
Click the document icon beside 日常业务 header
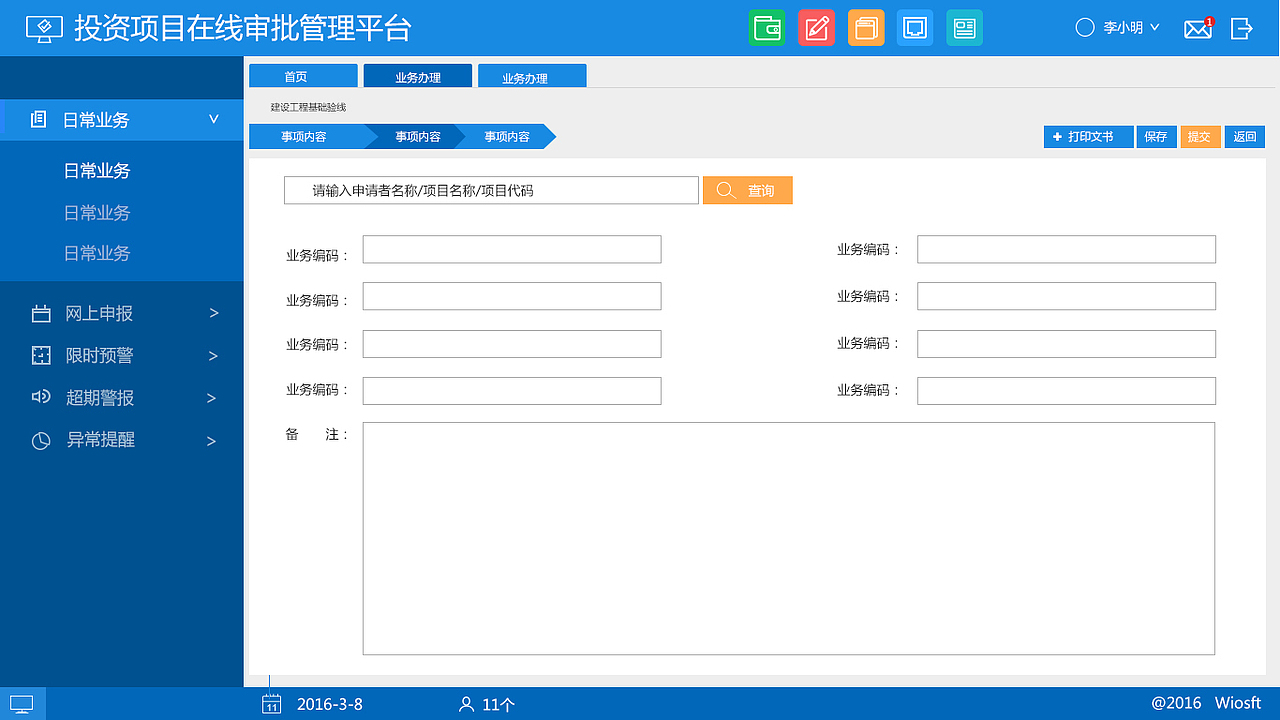(38, 120)
